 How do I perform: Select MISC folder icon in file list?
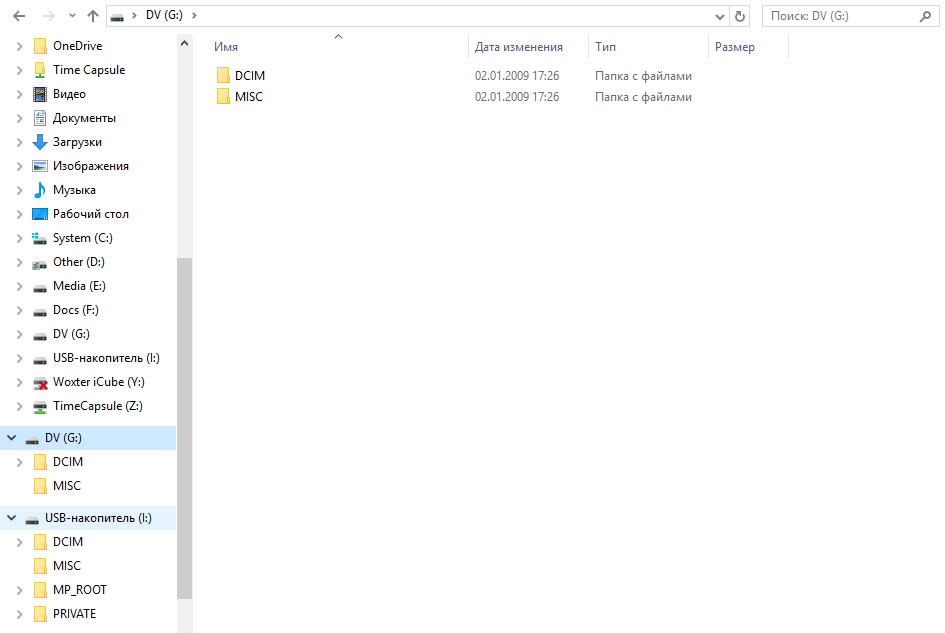pyautogui.click(x=223, y=96)
